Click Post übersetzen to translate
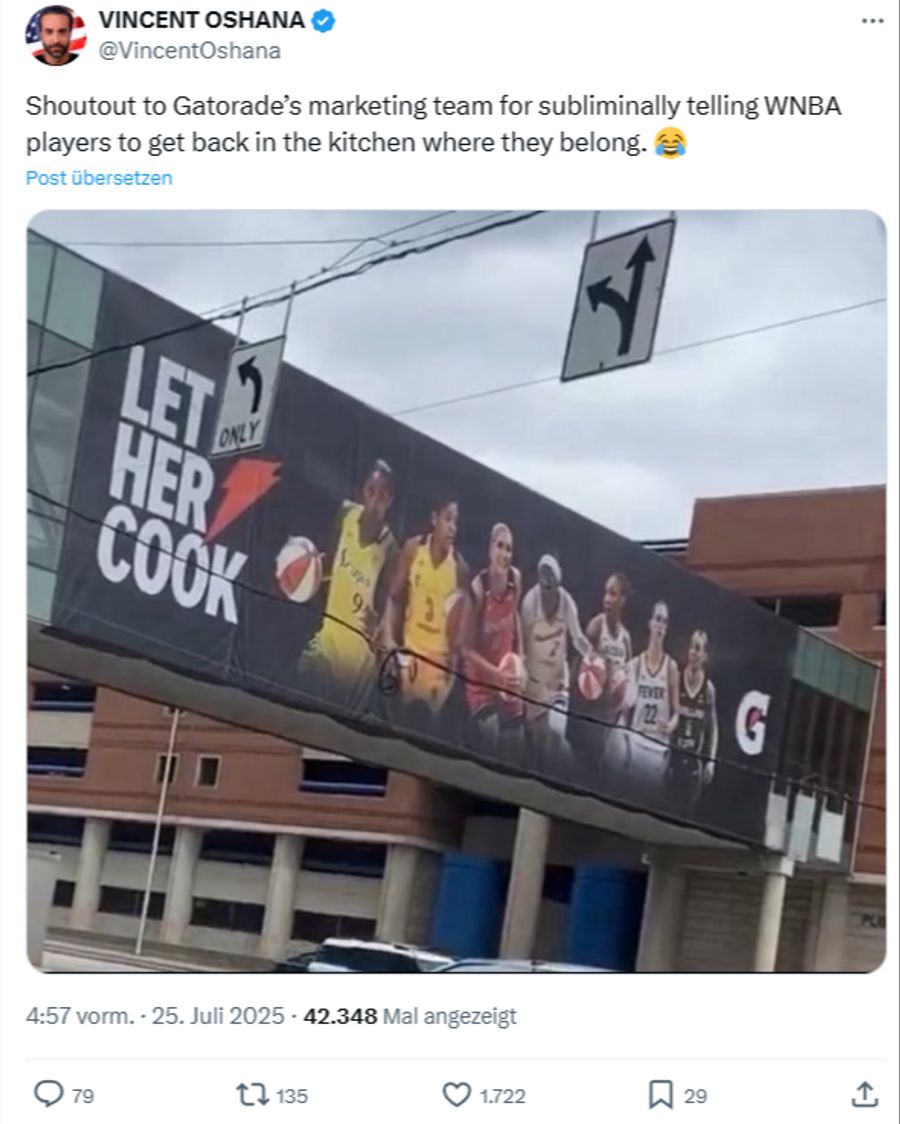The image size is (900, 1124). point(99,178)
